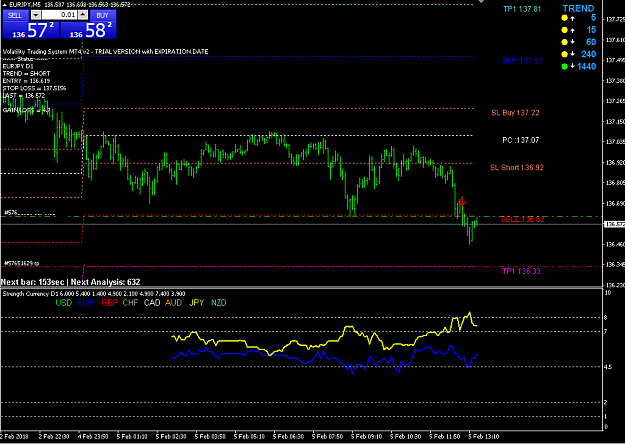The width and height of the screenshot is (625, 444).
Task: Click the red down sell signal arrow
Action: 462,201
